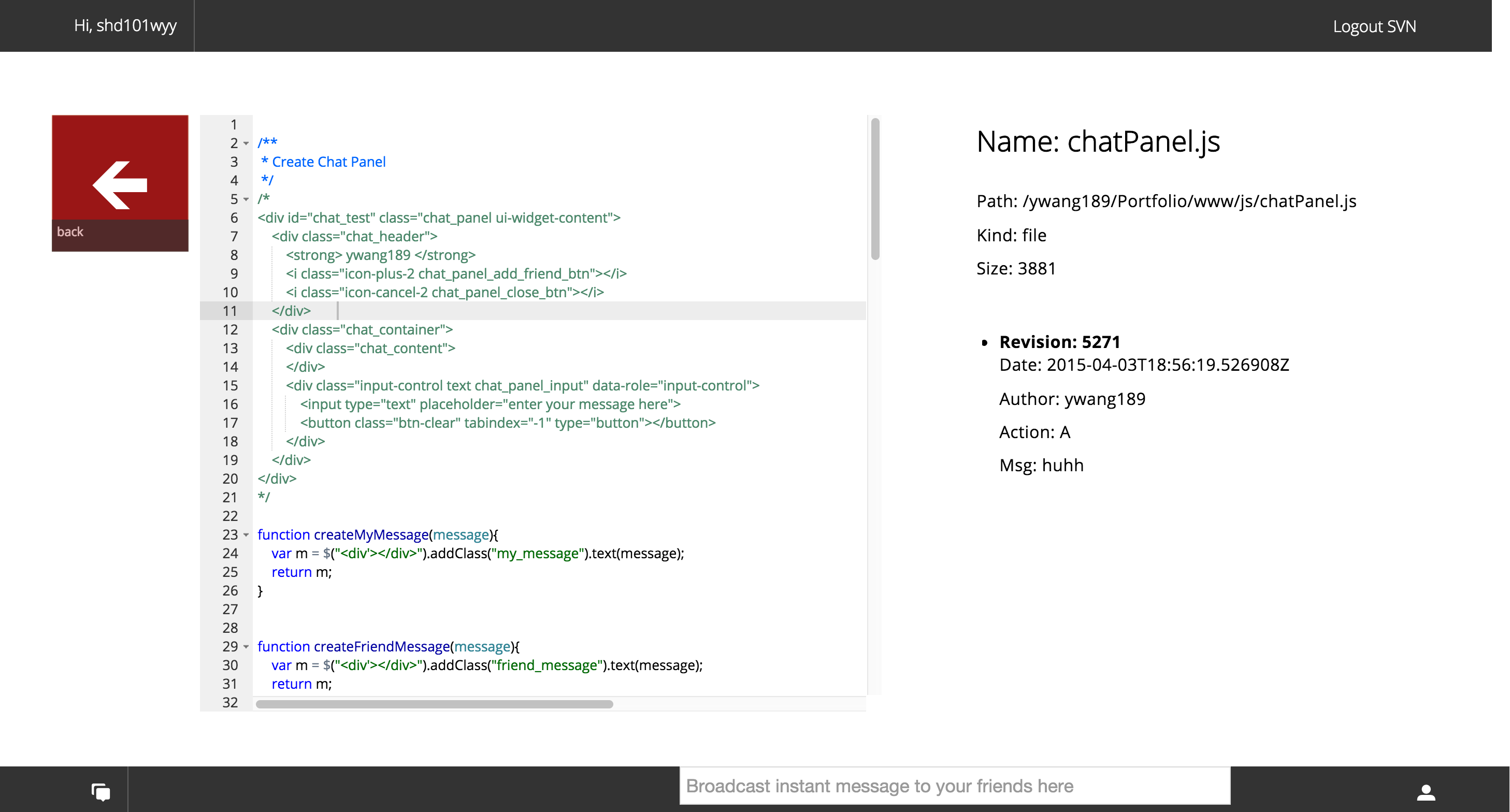Click 'Action: A' text
The image size is (1510, 812).
[x=1034, y=432]
